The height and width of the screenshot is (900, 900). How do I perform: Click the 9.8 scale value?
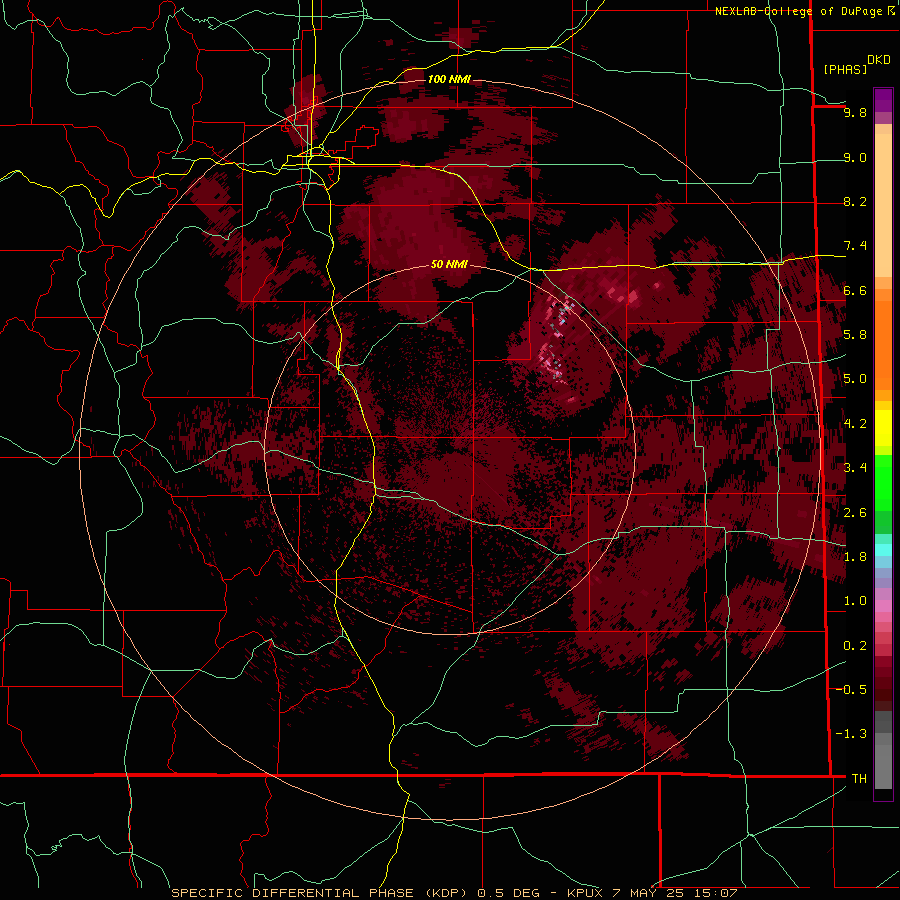(855, 112)
